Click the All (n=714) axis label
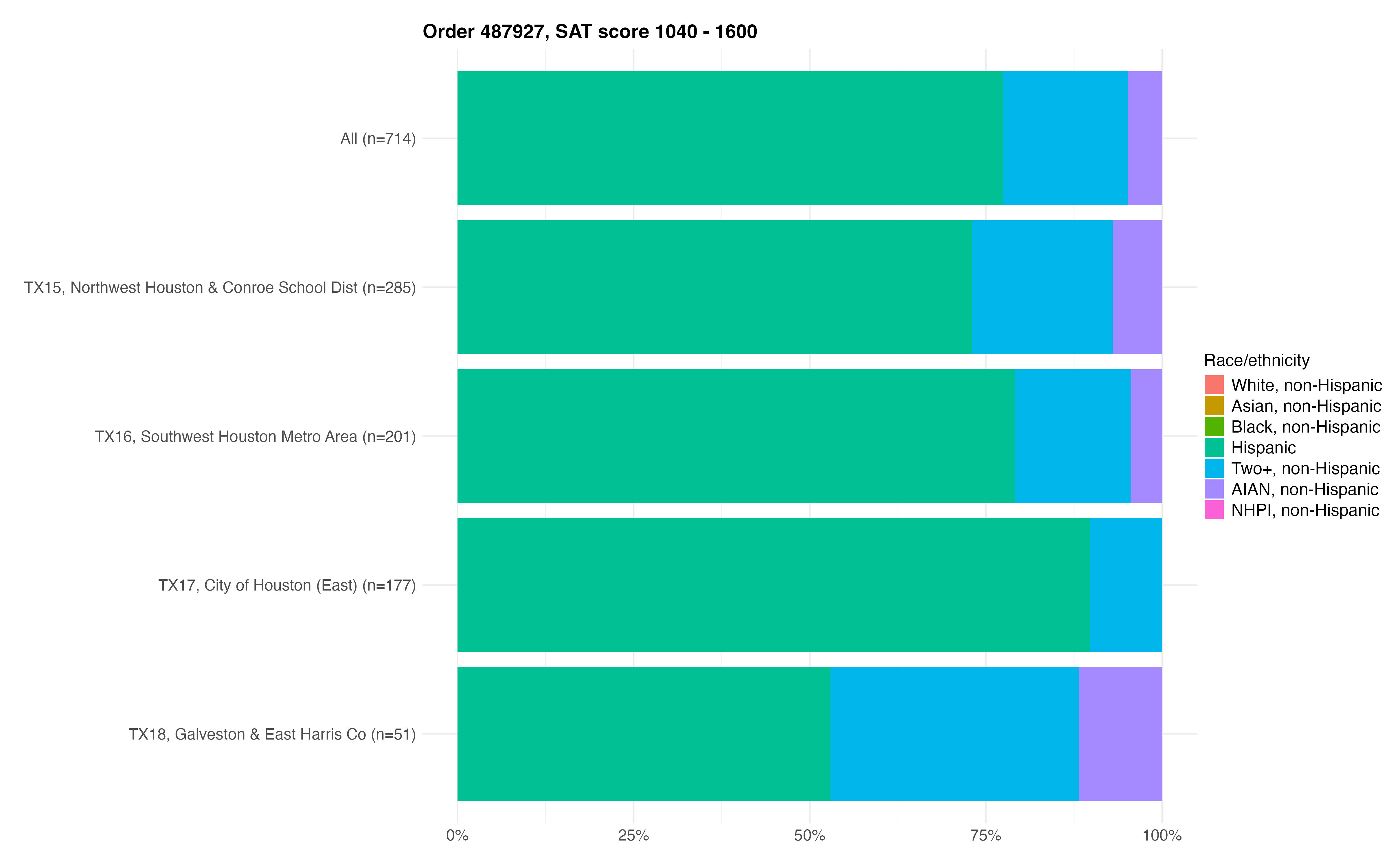This screenshot has height=868, width=1389. click(378, 139)
